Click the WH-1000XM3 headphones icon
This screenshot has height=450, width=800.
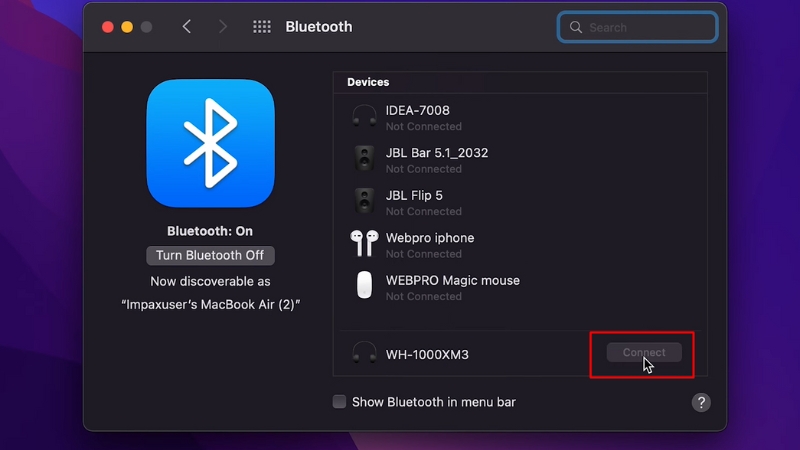364,353
